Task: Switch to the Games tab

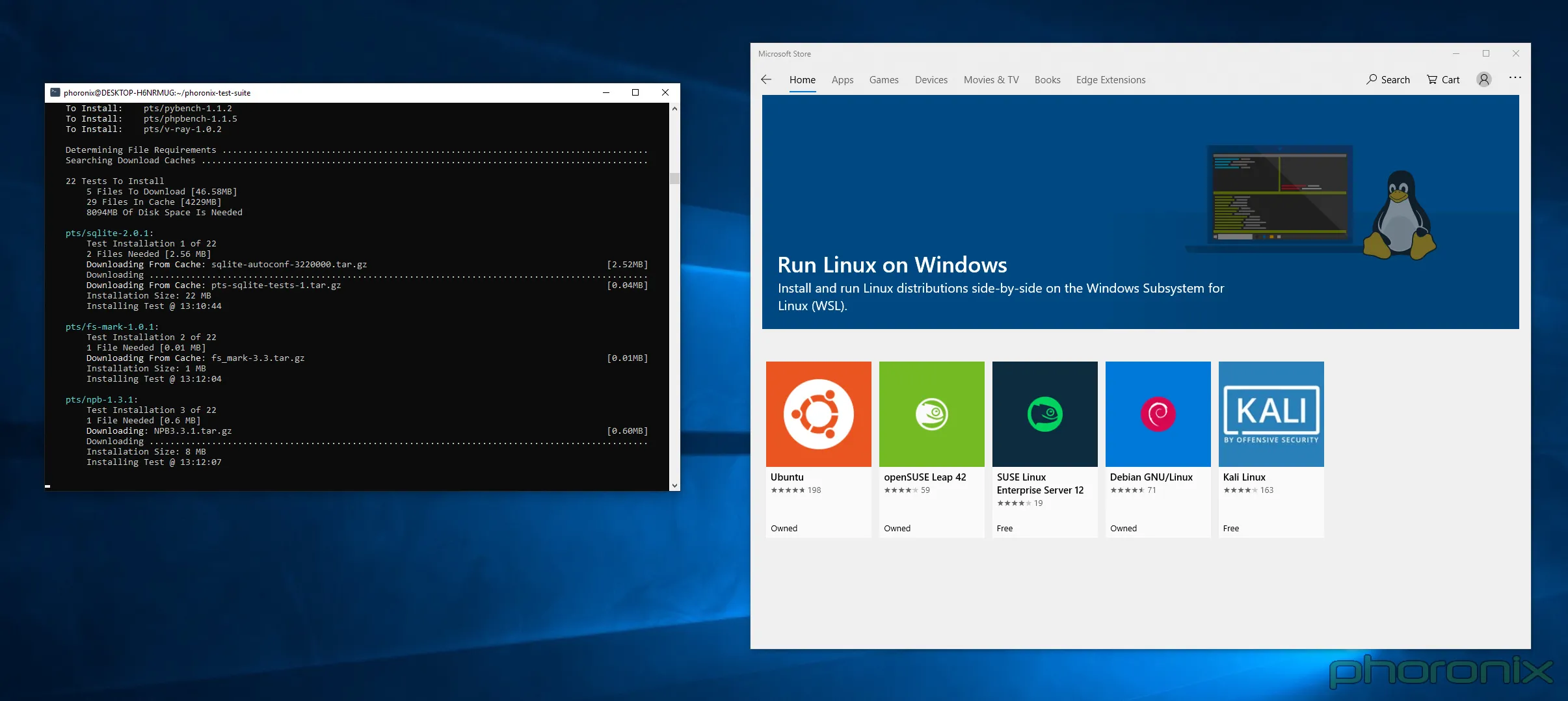Action: tap(884, 79)
